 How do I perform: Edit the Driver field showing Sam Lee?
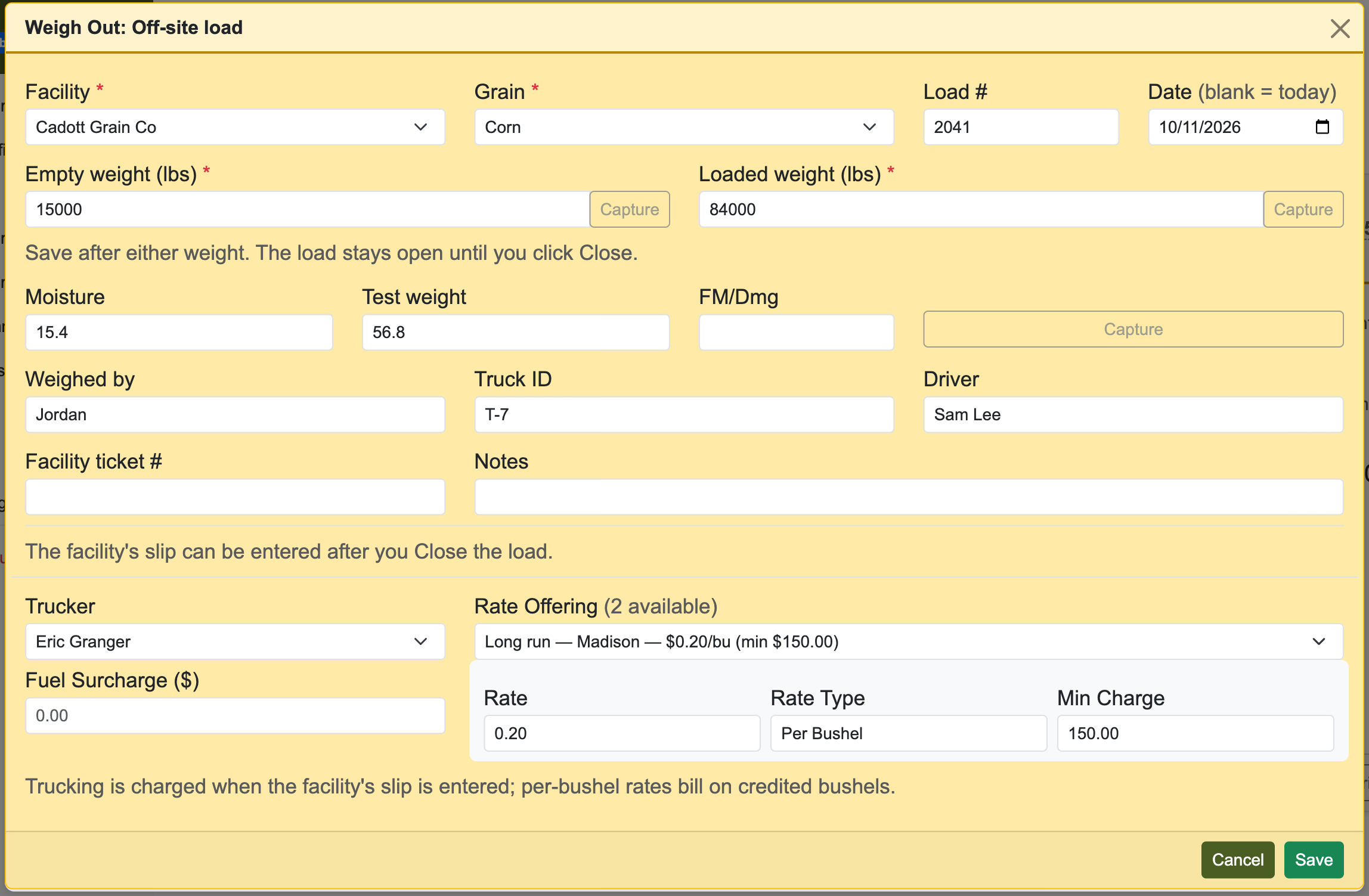point(1133,414)
